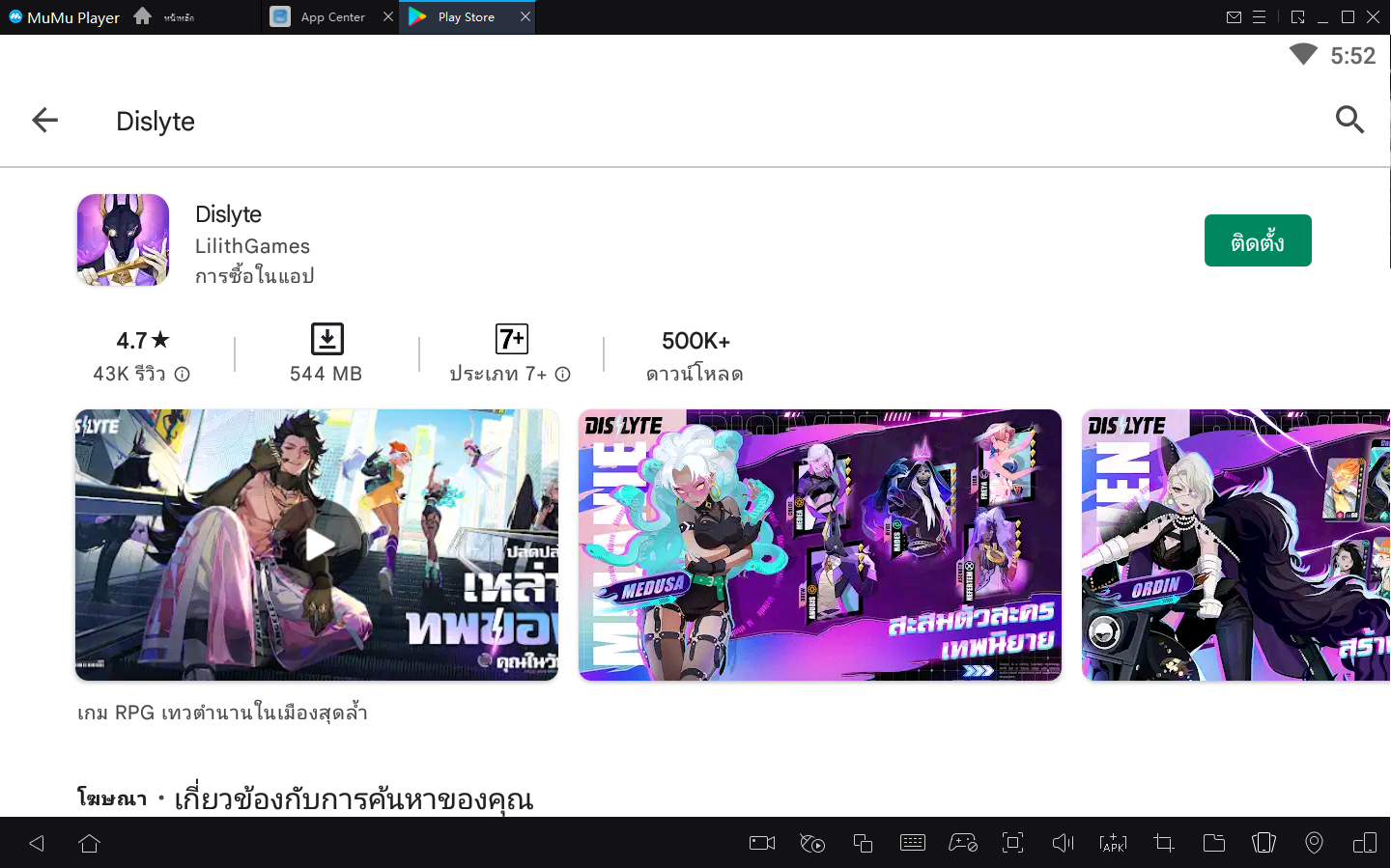Click the shake device icon

[1263, 843]
